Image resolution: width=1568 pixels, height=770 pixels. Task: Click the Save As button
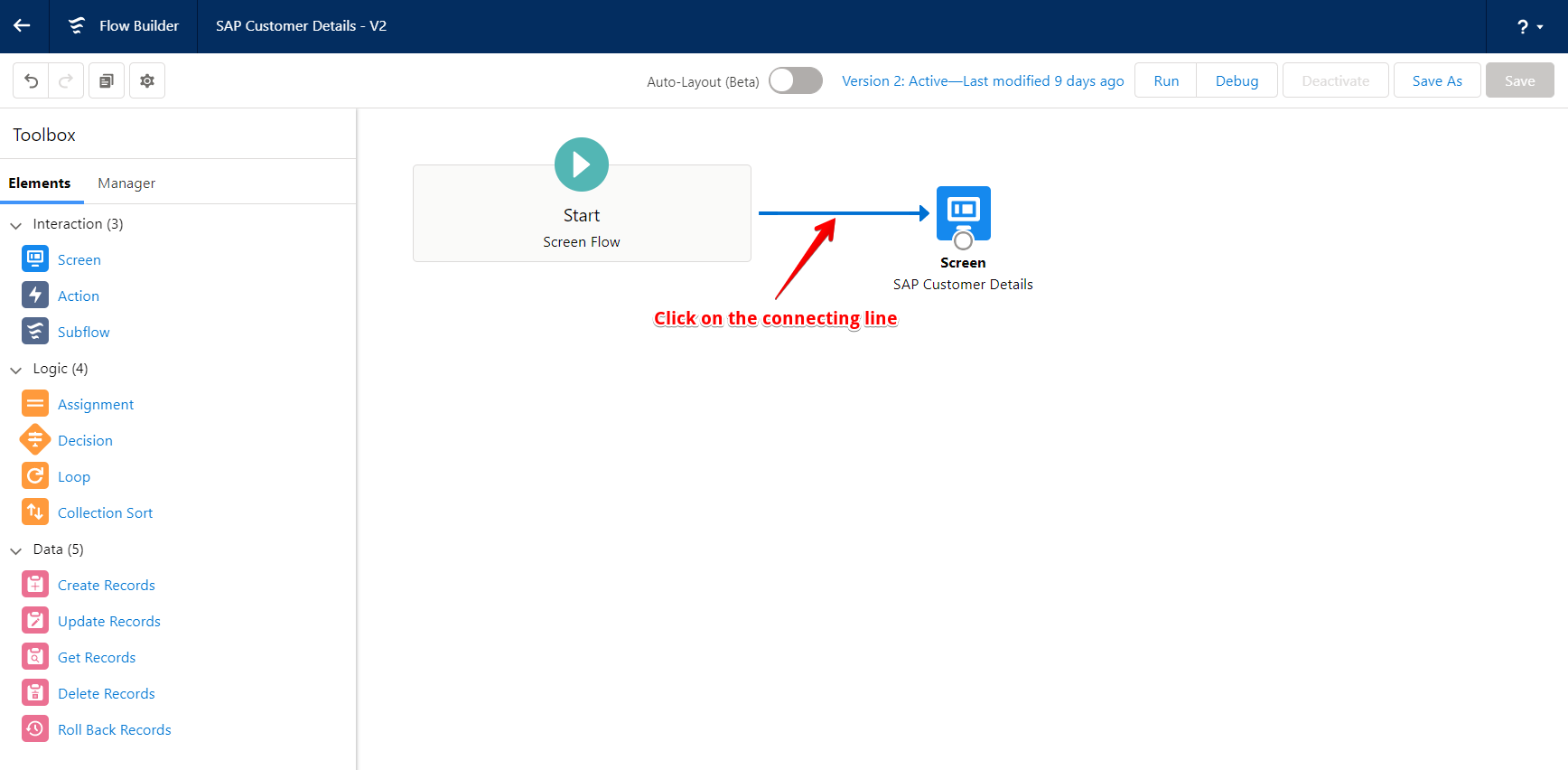(1437, 80)
